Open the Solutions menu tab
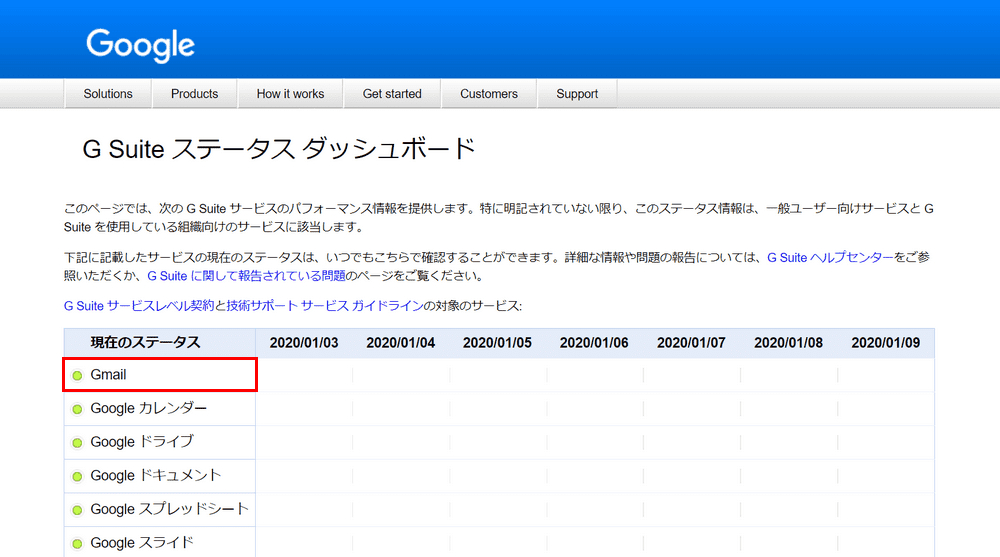1000x557 pixels. tap(108, 94)
